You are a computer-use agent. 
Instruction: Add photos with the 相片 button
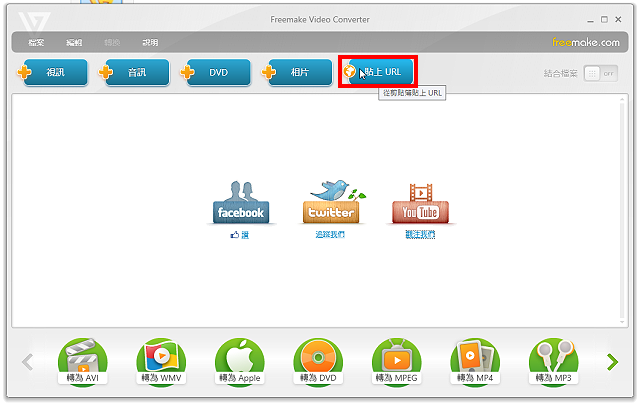tap(298, 73)
